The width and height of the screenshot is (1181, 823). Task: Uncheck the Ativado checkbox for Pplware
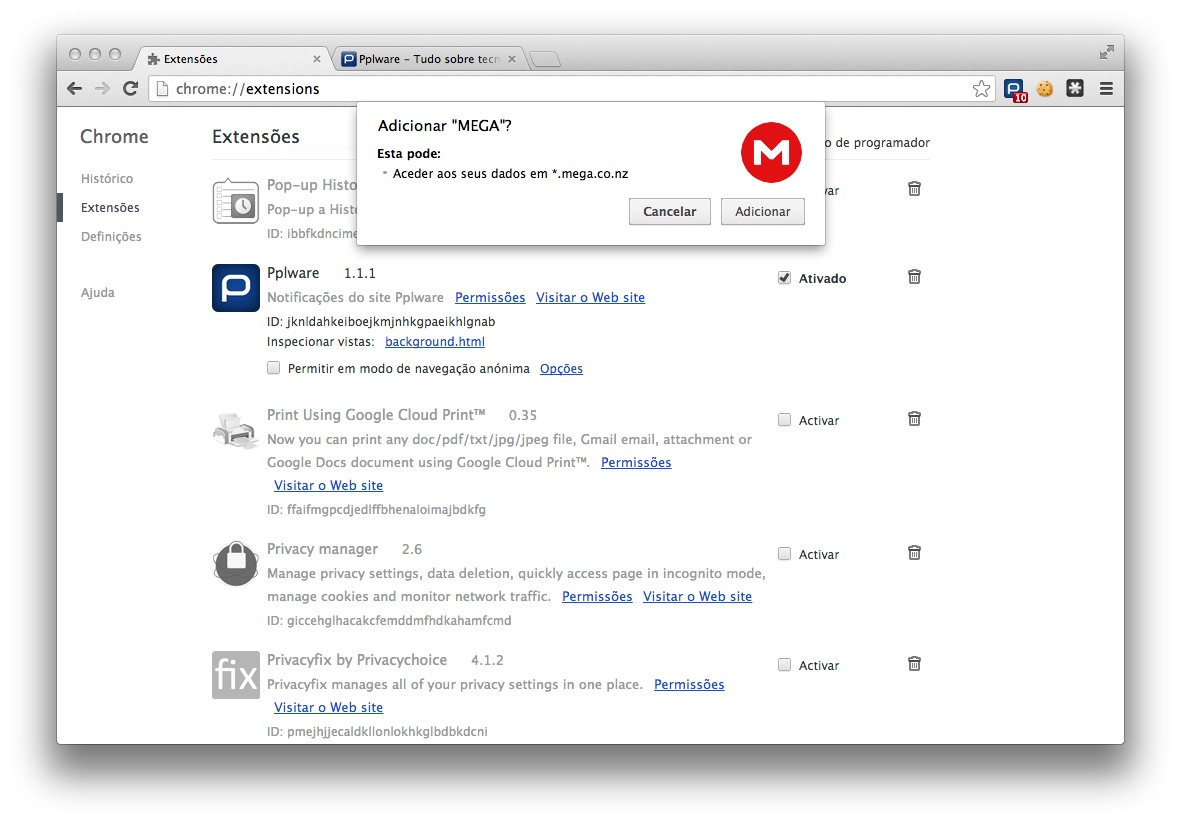coord(785,278)
